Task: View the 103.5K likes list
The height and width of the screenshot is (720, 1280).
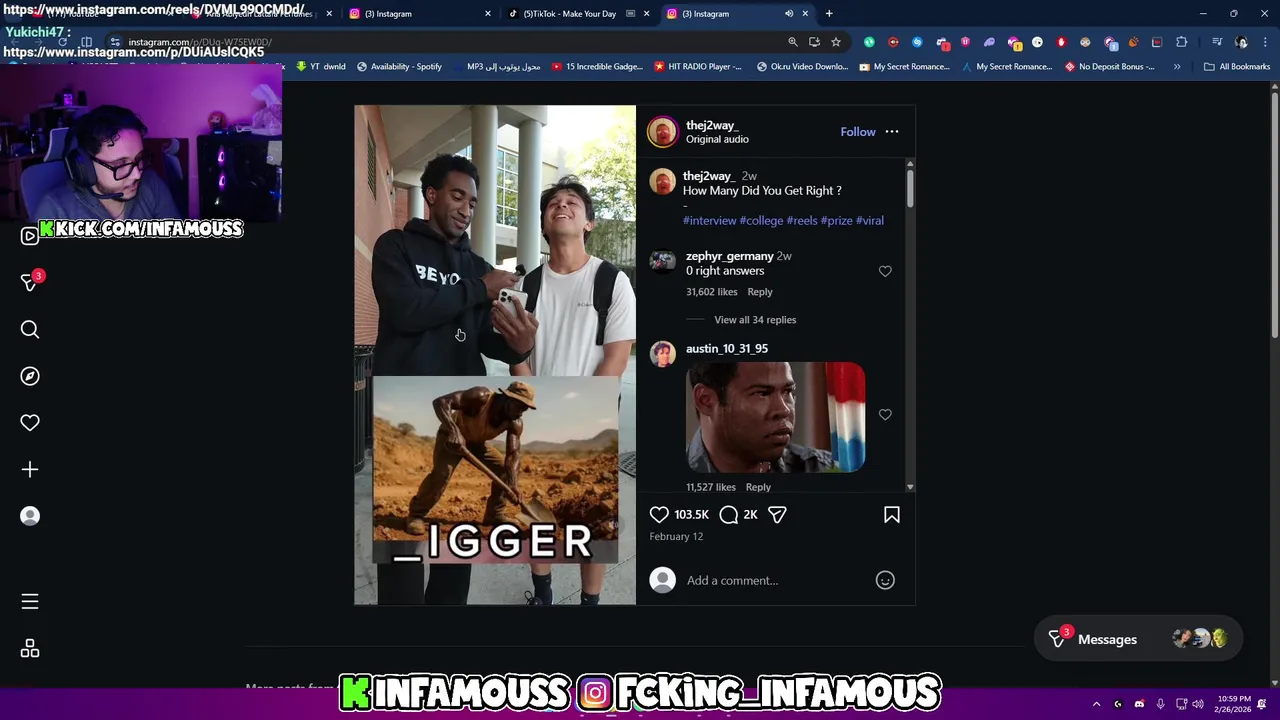Action: point(691,514)
